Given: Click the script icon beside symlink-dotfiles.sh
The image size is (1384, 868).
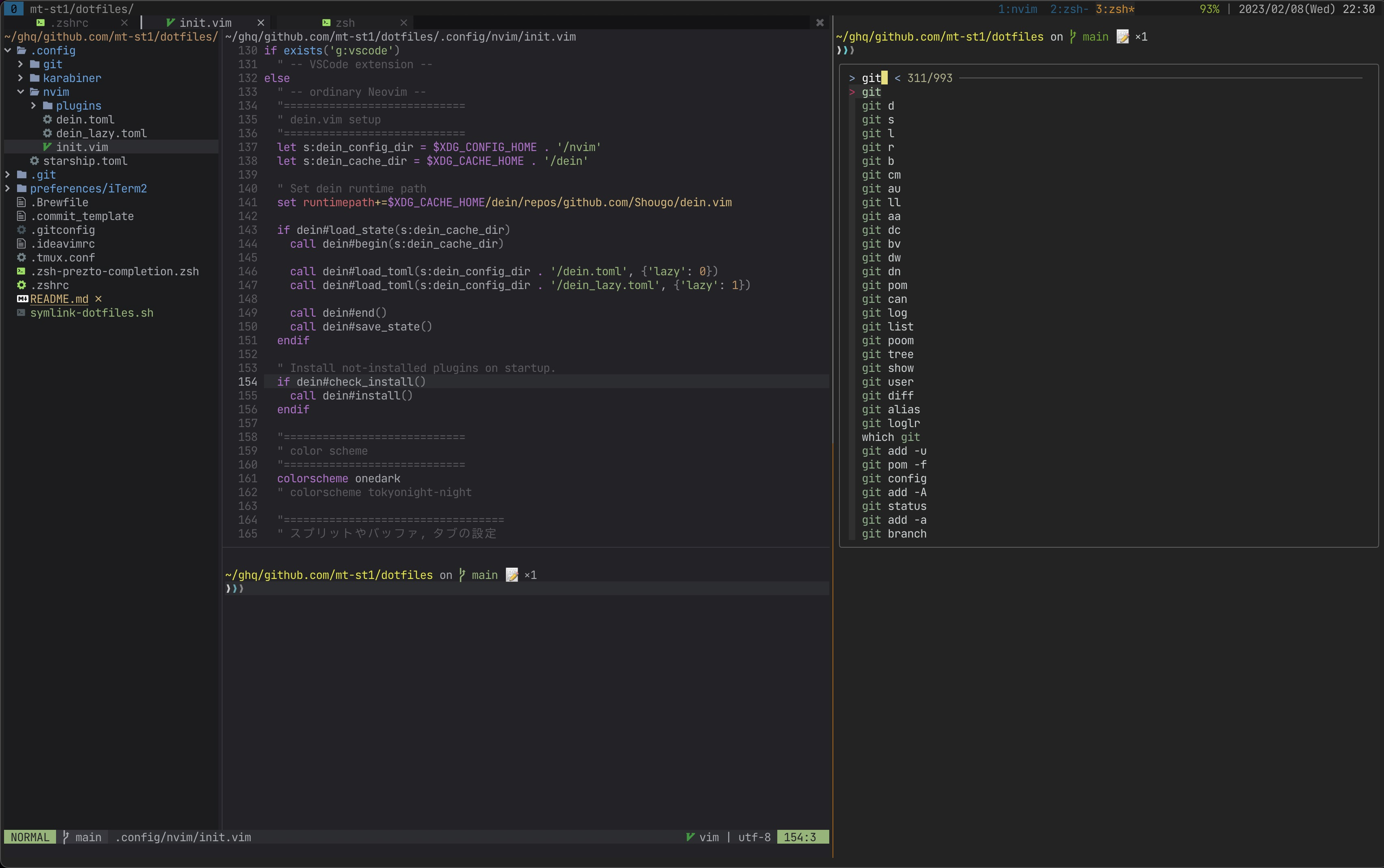Looking at the screenshot, I should click(x=21, y=313).
